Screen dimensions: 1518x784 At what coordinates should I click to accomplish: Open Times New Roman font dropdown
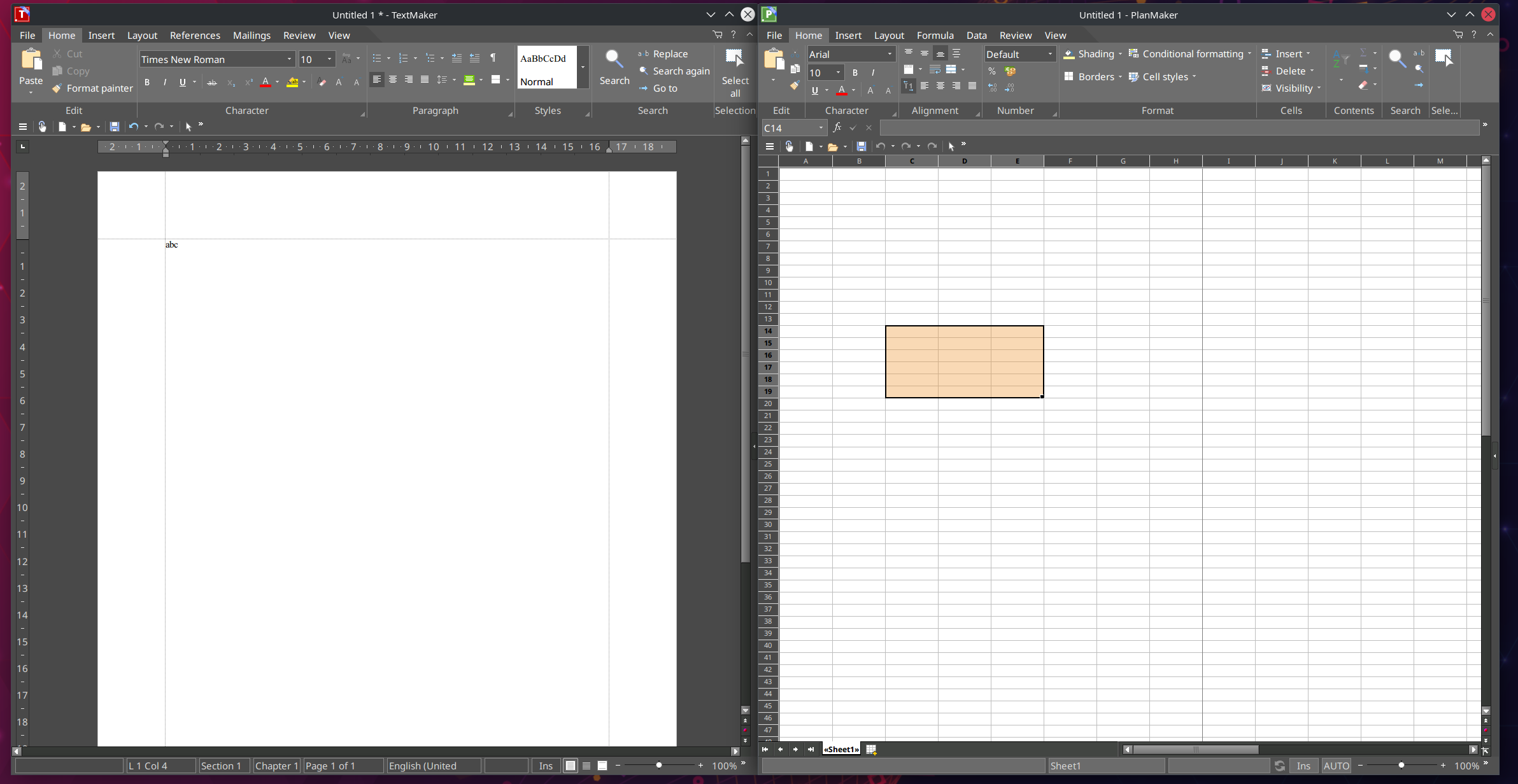click(x=289, y=59)
